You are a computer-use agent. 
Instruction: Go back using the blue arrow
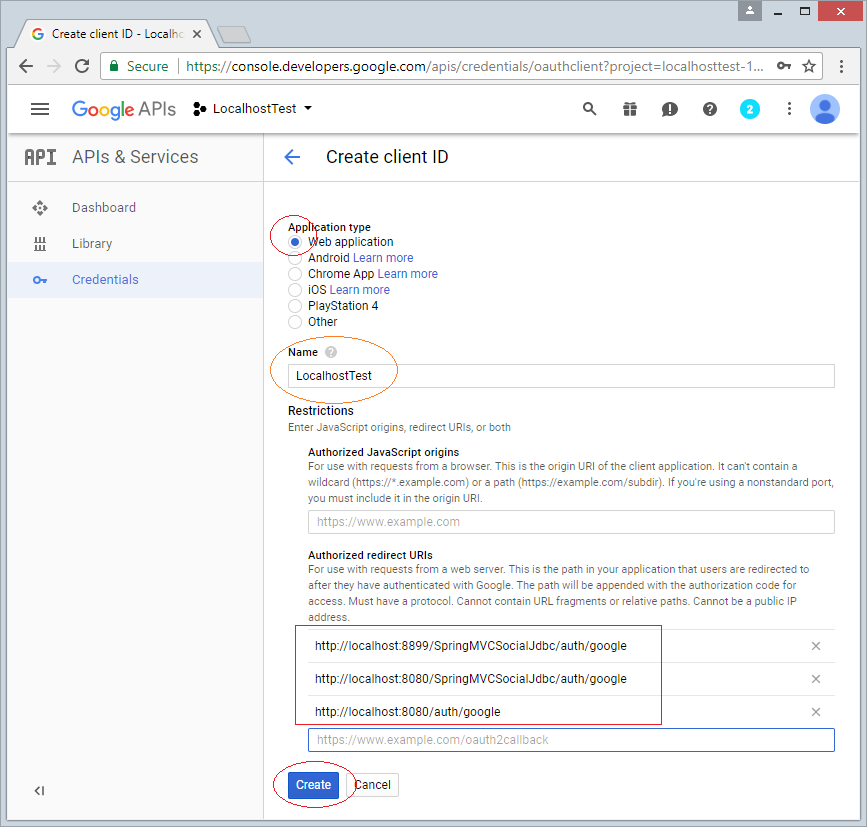coord(292,157)
